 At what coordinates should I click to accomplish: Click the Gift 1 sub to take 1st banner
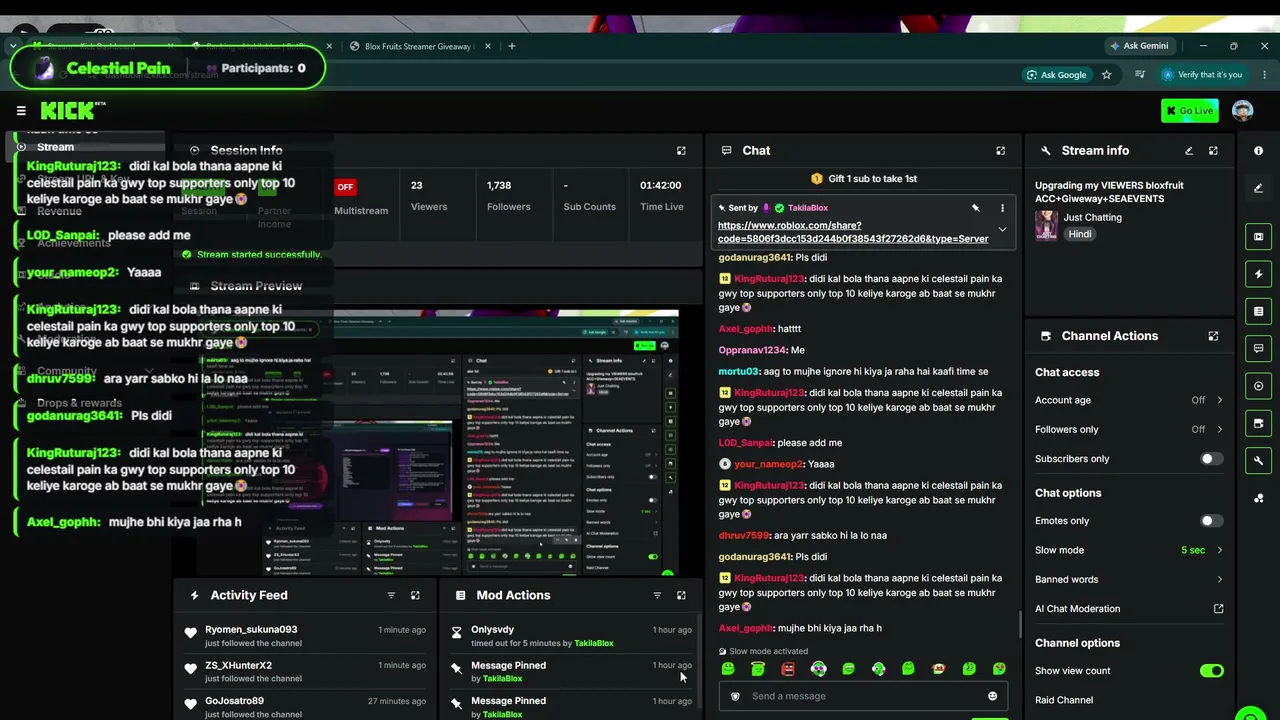[863, 179]
